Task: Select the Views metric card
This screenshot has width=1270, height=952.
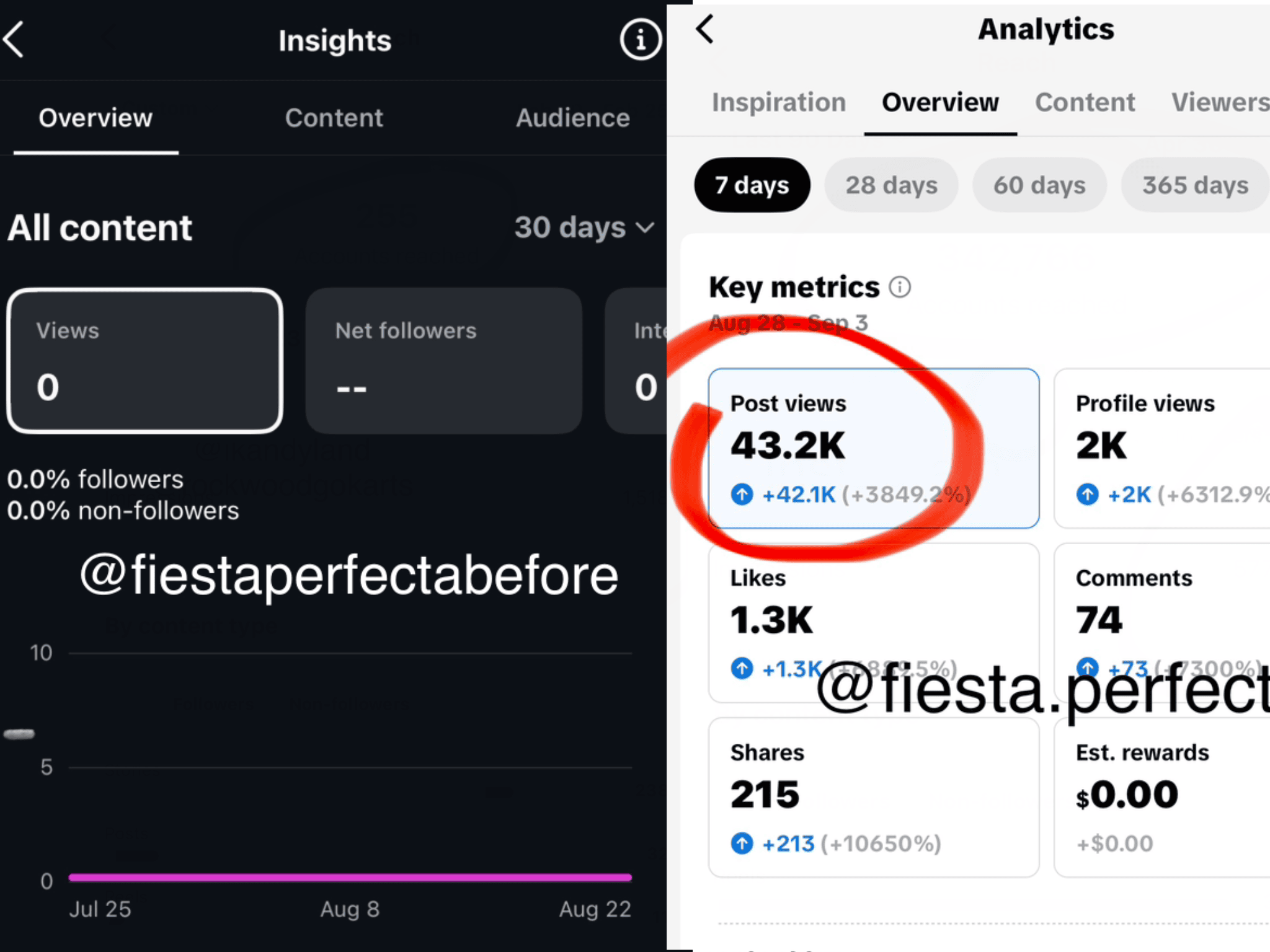Action: 144,361
